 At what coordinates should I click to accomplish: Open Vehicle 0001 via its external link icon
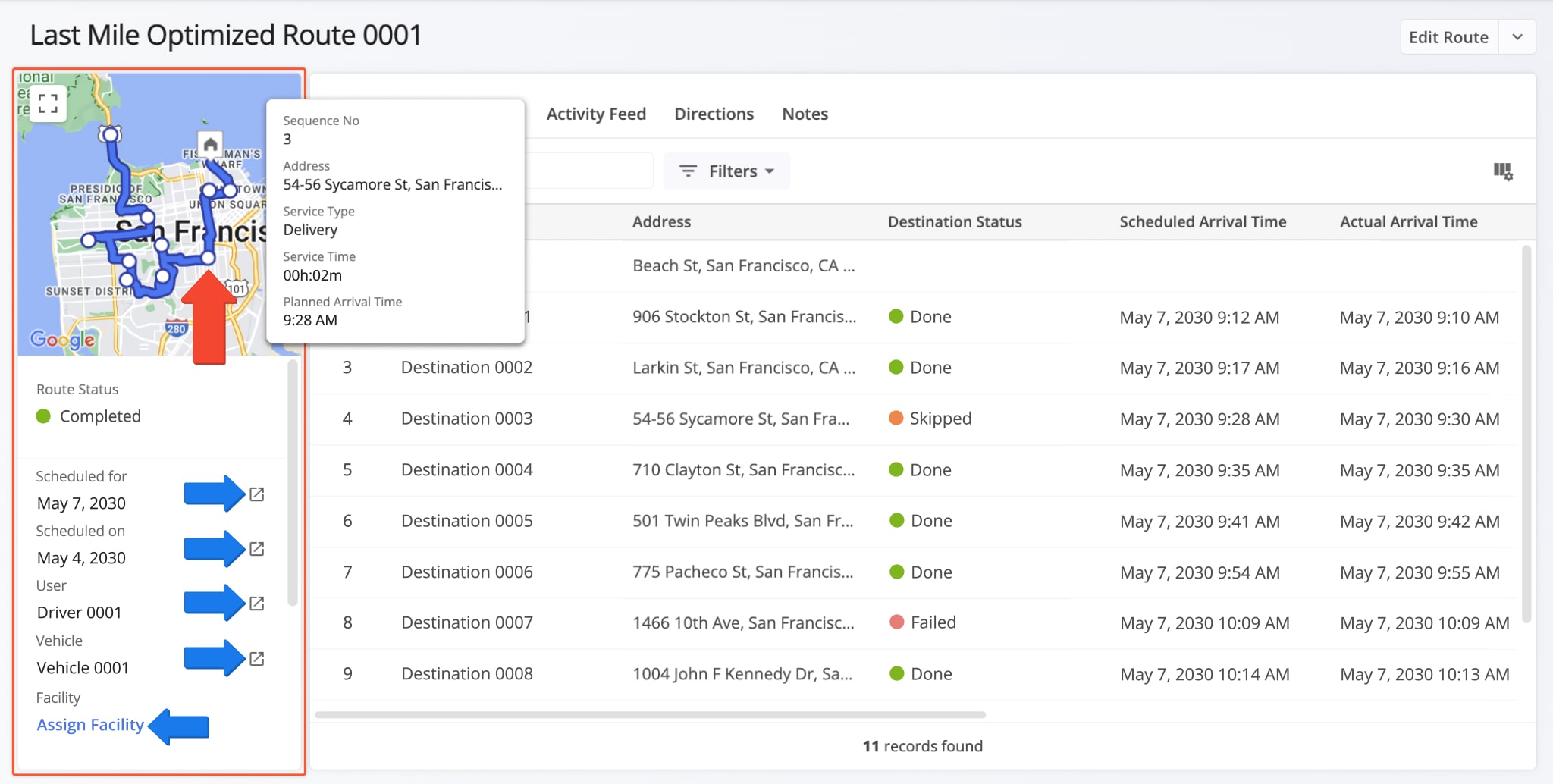[x=257, y=658]
